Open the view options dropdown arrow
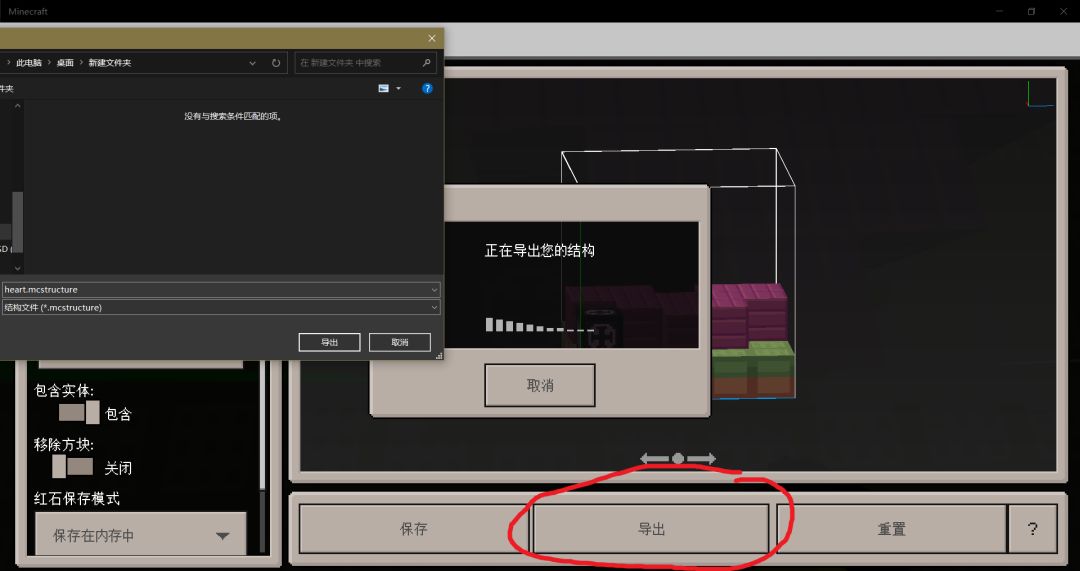The height and width of the screenshot is (571, 1080). (398, 88)
